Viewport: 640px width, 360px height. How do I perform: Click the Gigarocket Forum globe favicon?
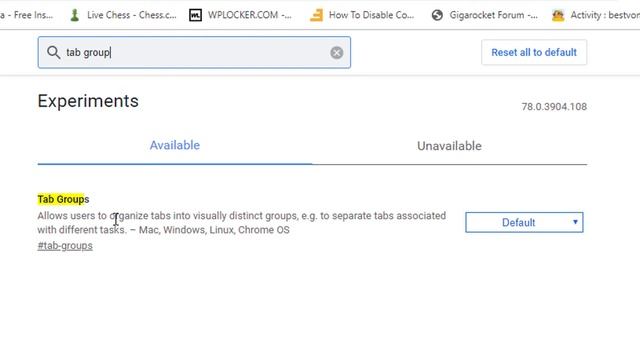pyautogui.click(x=437, y=15)
